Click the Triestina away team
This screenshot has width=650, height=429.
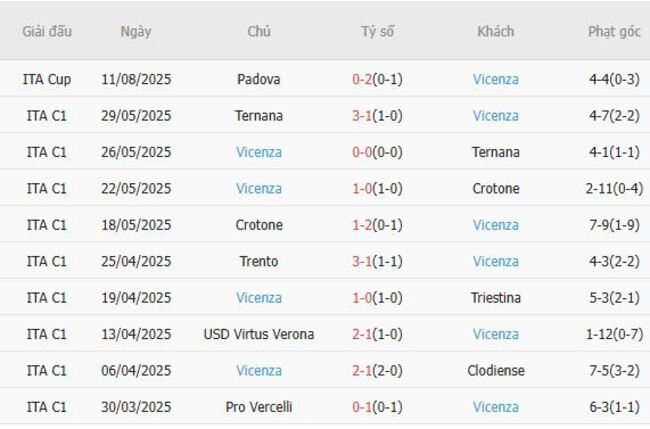click(496, 297)
